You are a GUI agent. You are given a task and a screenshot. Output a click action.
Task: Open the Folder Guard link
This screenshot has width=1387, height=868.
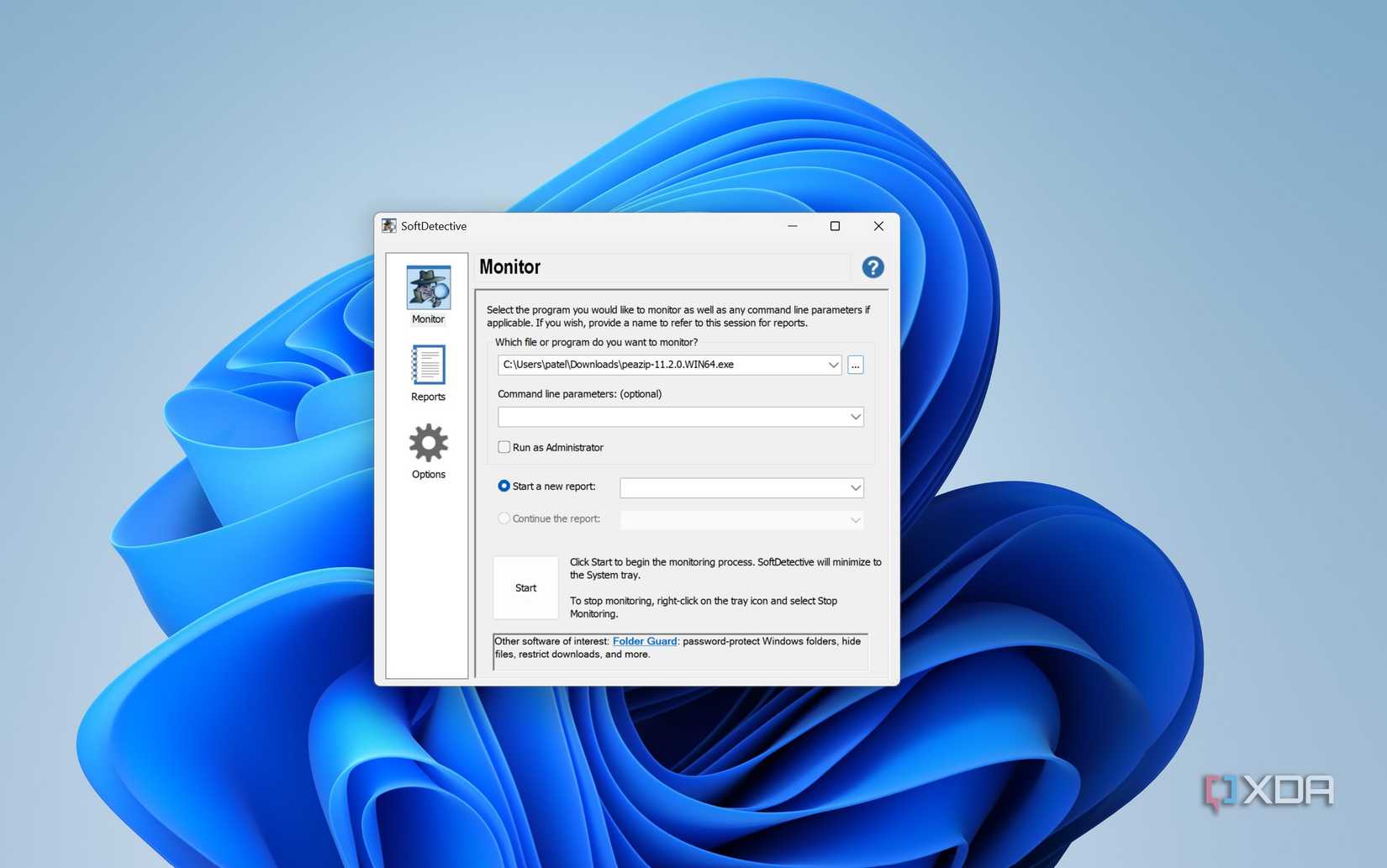[645, 641]
